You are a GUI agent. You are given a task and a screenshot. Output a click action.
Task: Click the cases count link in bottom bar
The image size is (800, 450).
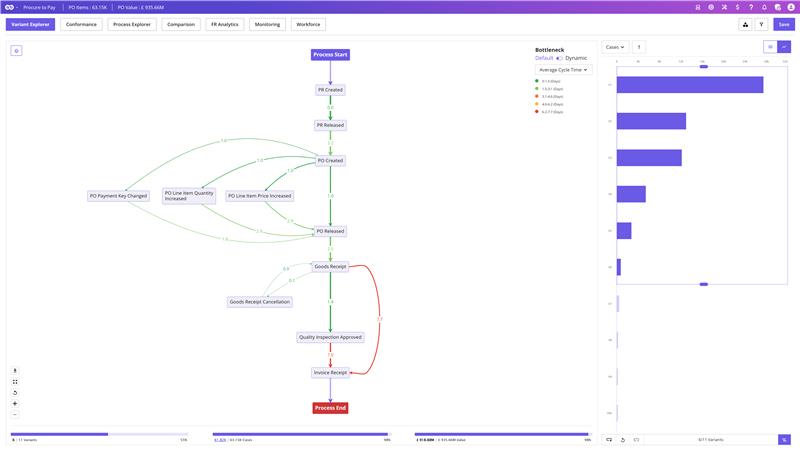[220, 440]
